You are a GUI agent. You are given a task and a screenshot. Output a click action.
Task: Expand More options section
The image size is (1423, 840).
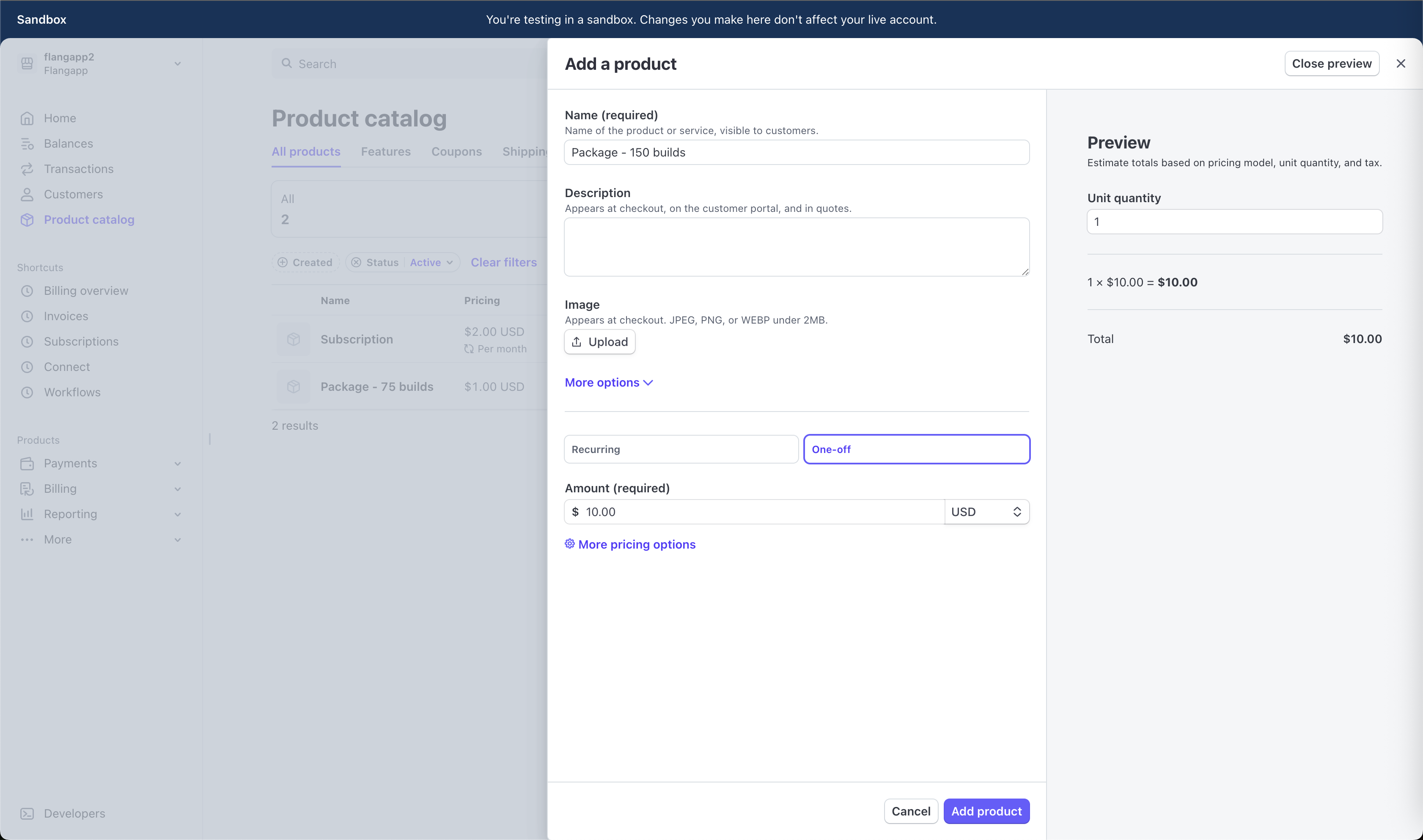point(608,383)
